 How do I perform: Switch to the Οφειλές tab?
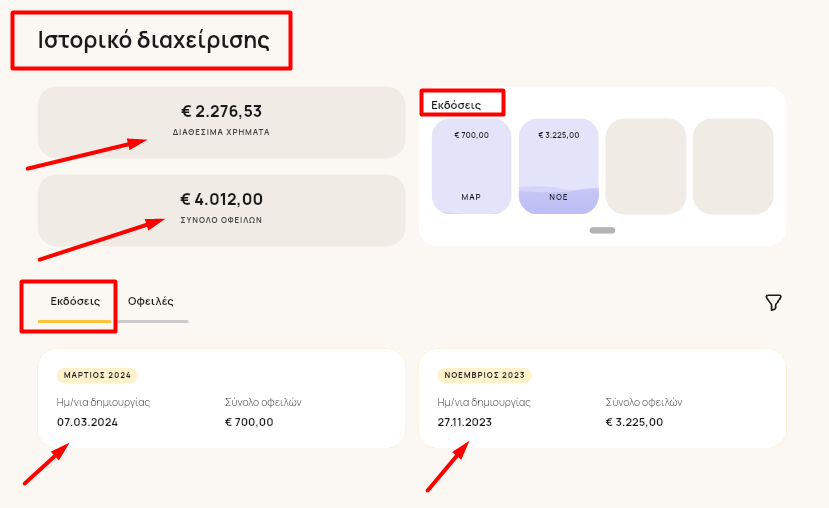point(151,301)
